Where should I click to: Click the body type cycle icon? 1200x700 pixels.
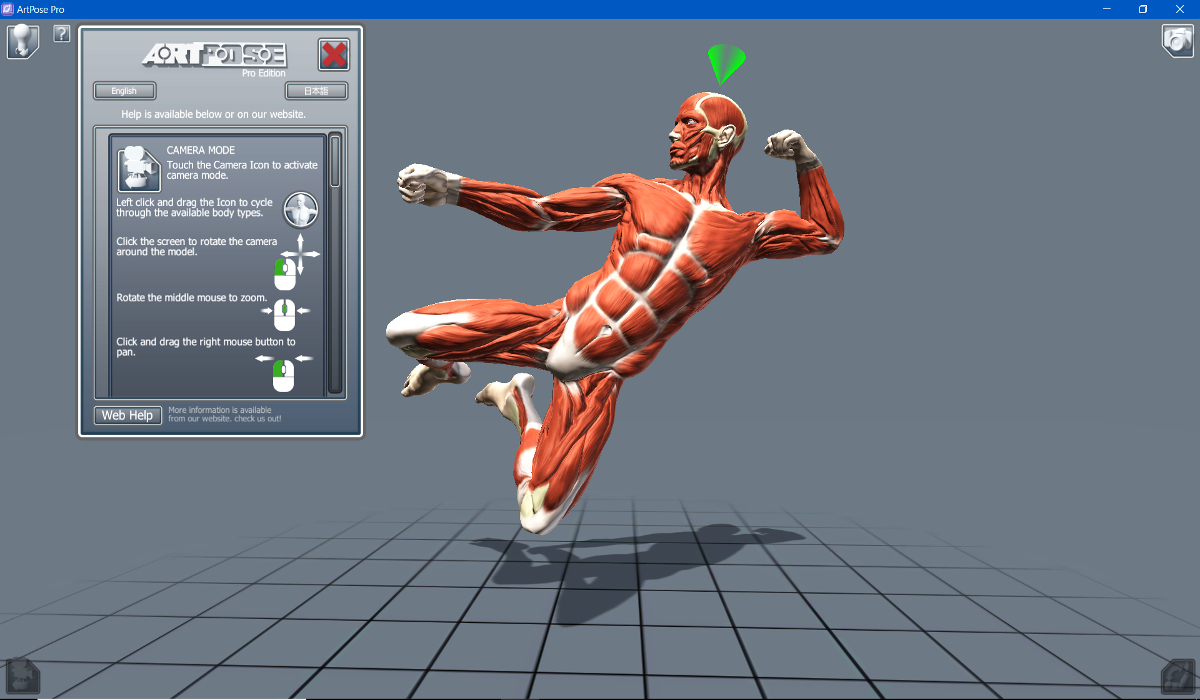[x=300, y=210]
